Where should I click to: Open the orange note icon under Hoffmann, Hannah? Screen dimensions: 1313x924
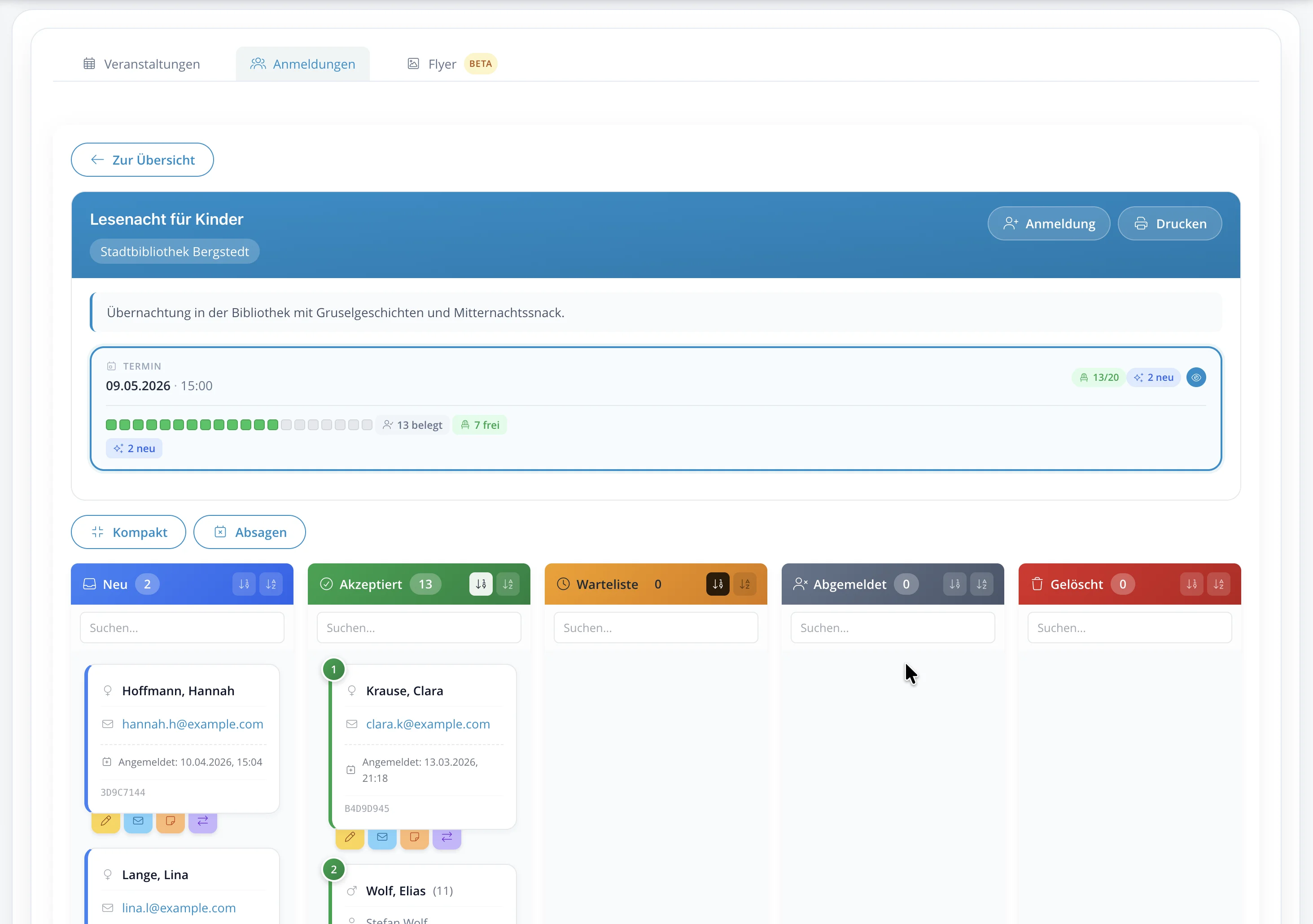(171, 822)
